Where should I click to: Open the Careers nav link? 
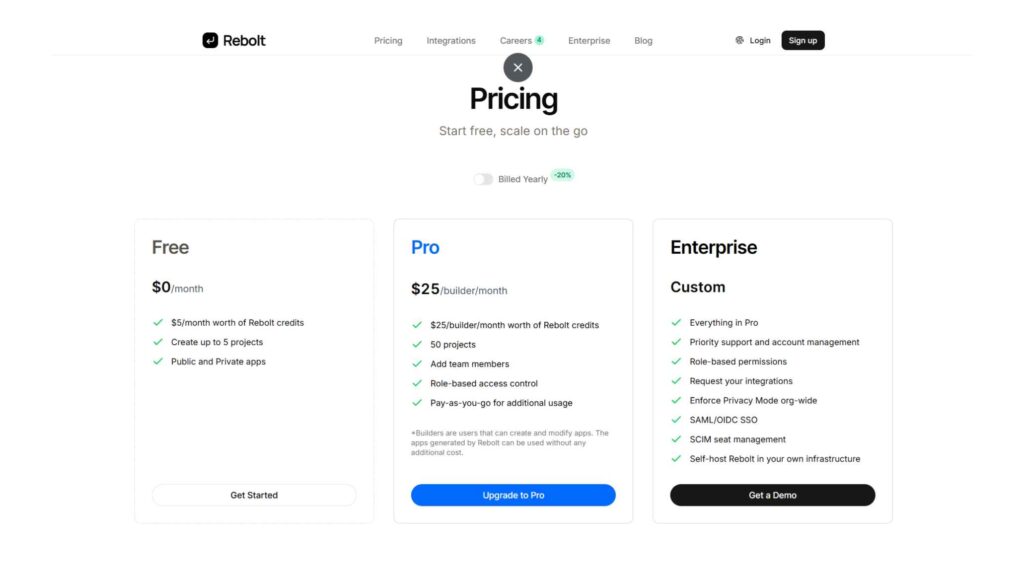[x=515, y=41]
